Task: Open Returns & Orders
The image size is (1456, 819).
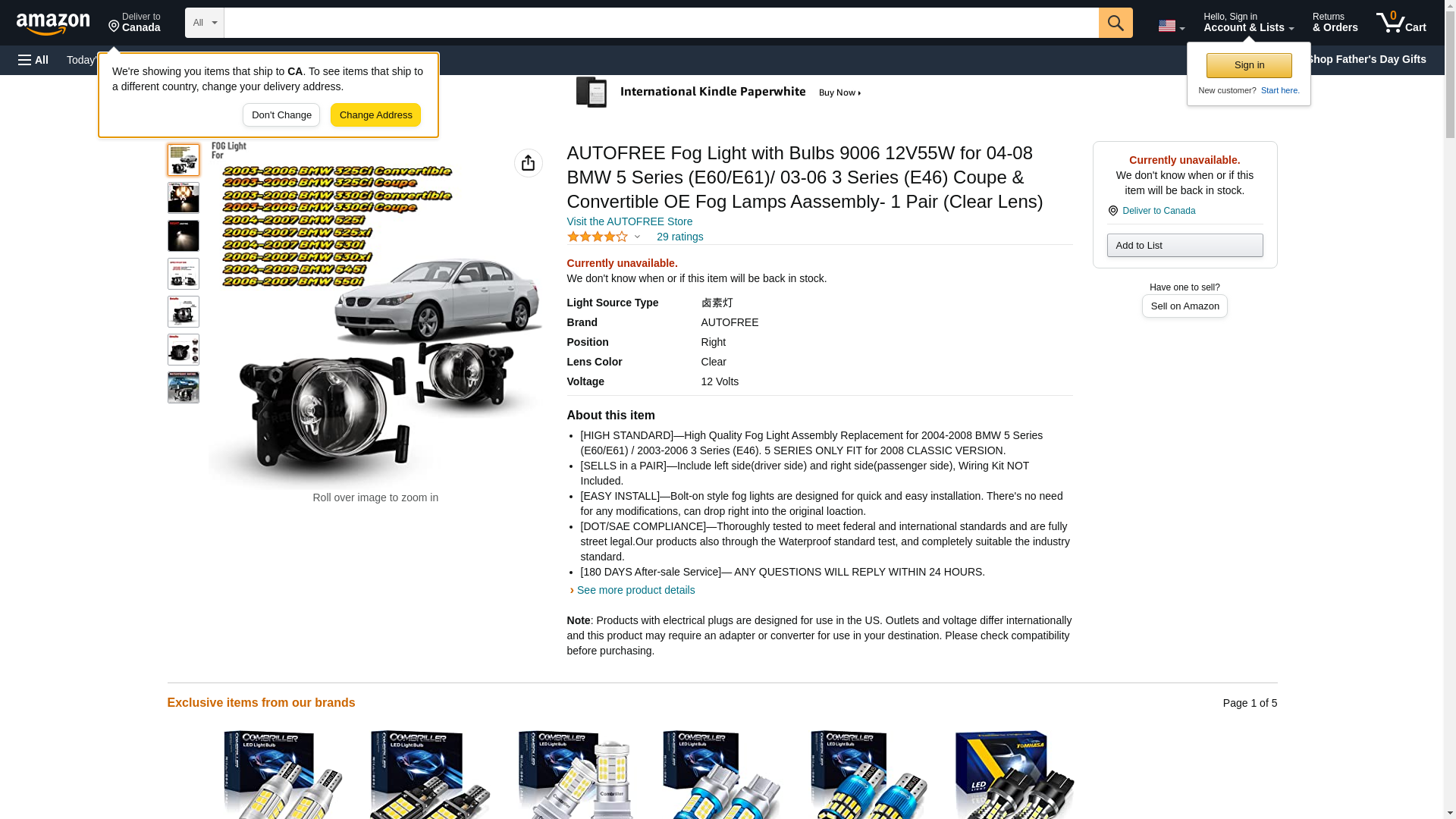Action: coord(1334,23)
